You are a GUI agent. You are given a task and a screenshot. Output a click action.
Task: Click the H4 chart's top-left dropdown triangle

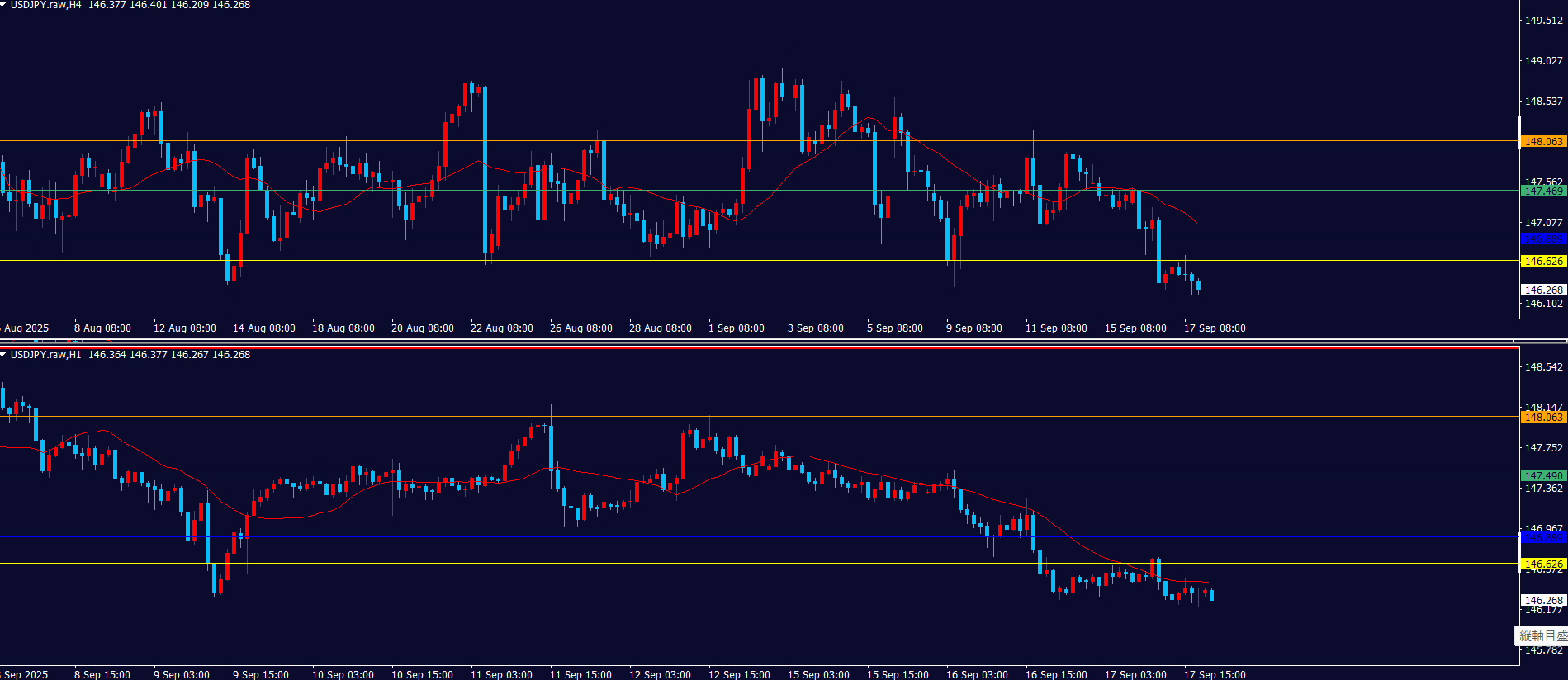point(4,5)
